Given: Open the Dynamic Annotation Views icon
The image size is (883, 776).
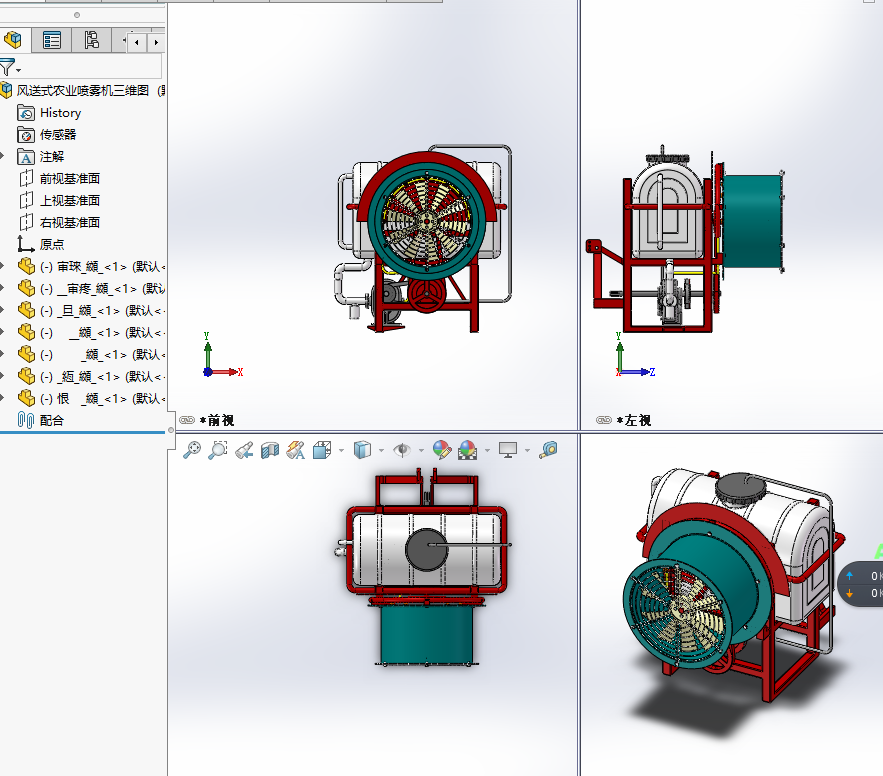Looking at the screenshot, I should (x=295, y=451).
